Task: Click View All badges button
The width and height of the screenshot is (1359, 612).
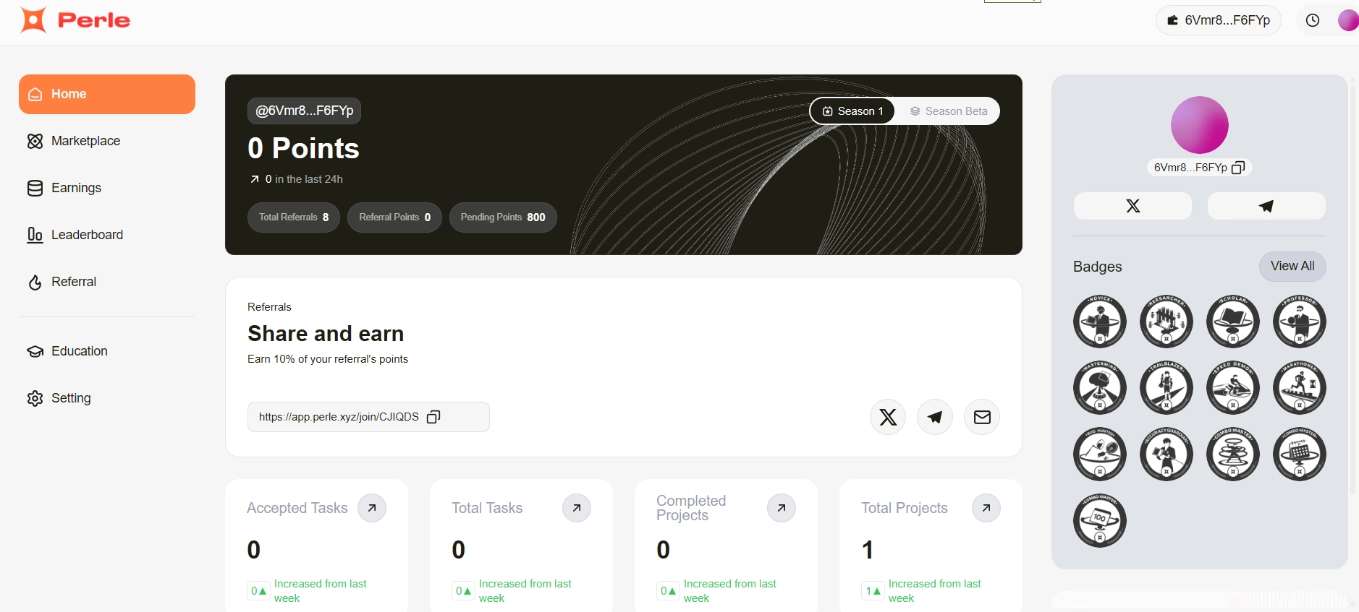Action: 1292,266
